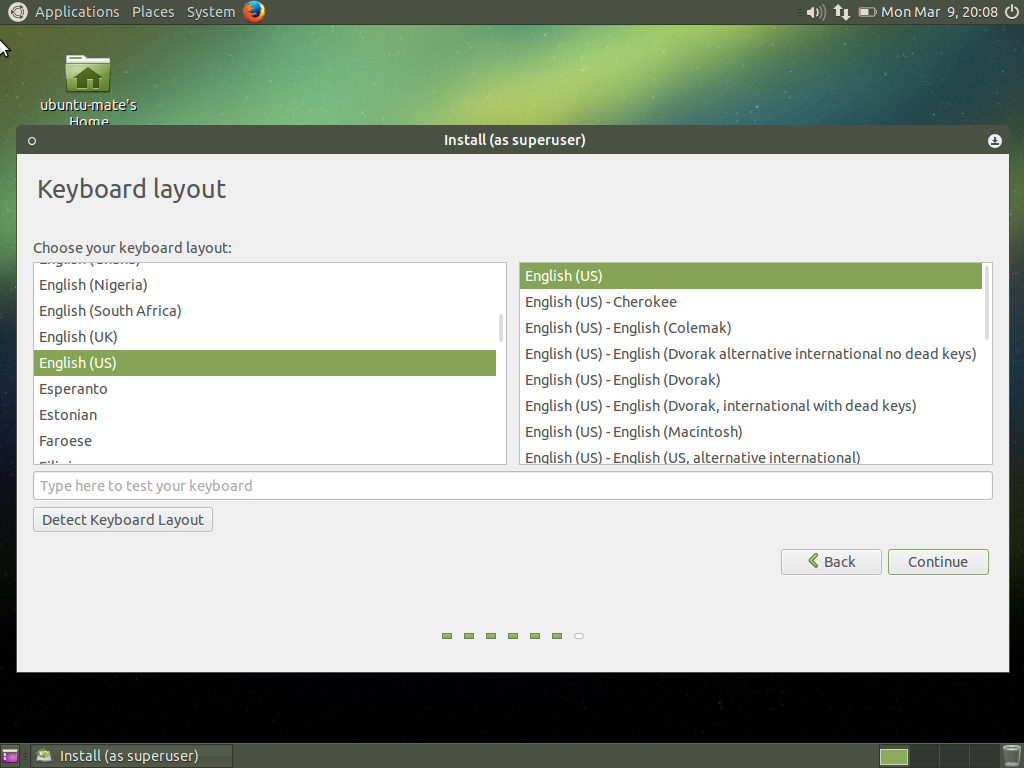Focus the keyboard test input field
The width and height of the screenshot is (1024, 768).
click(513, 486)
